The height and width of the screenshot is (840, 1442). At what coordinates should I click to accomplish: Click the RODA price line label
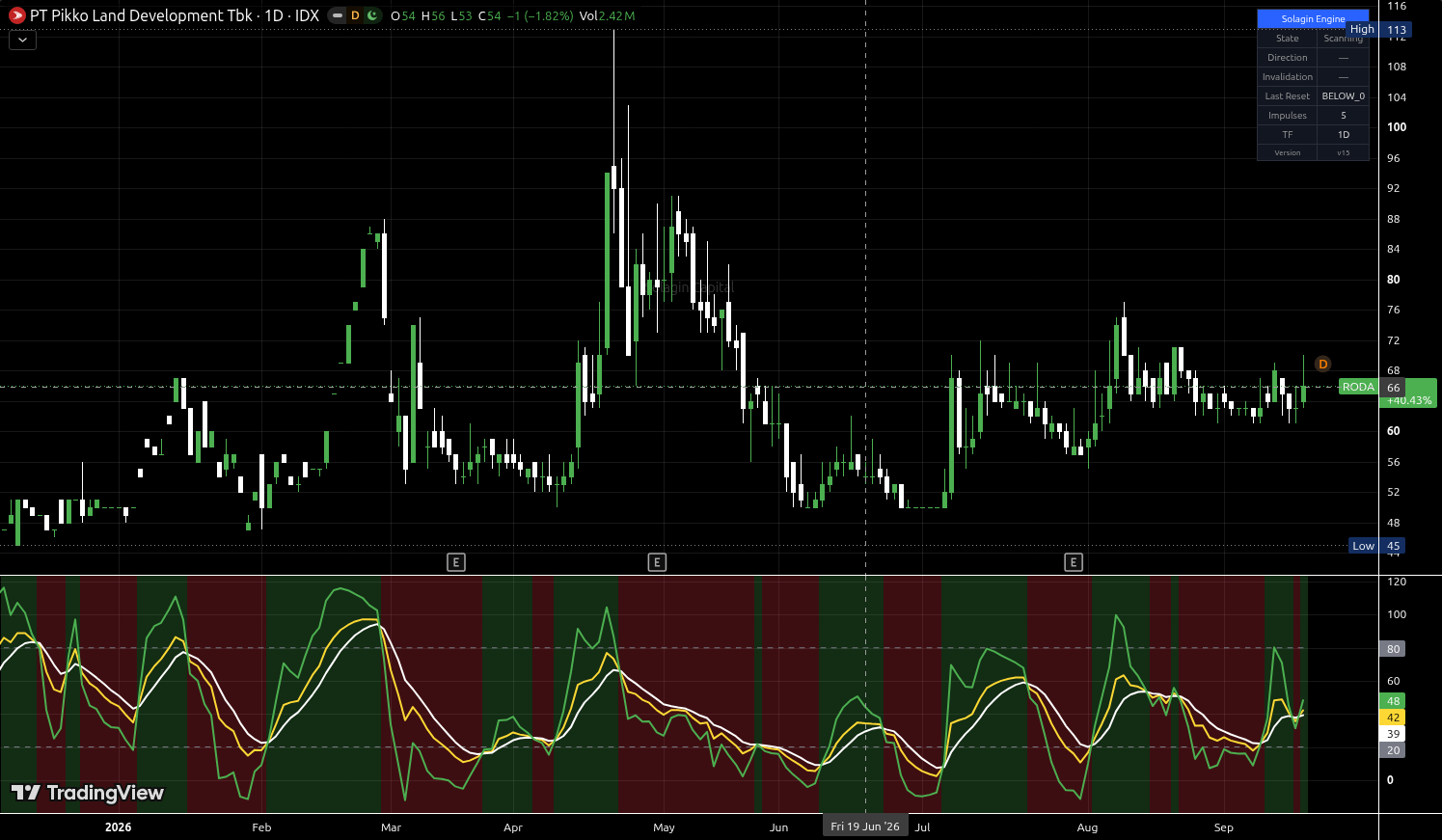(x=1358, y=387)
